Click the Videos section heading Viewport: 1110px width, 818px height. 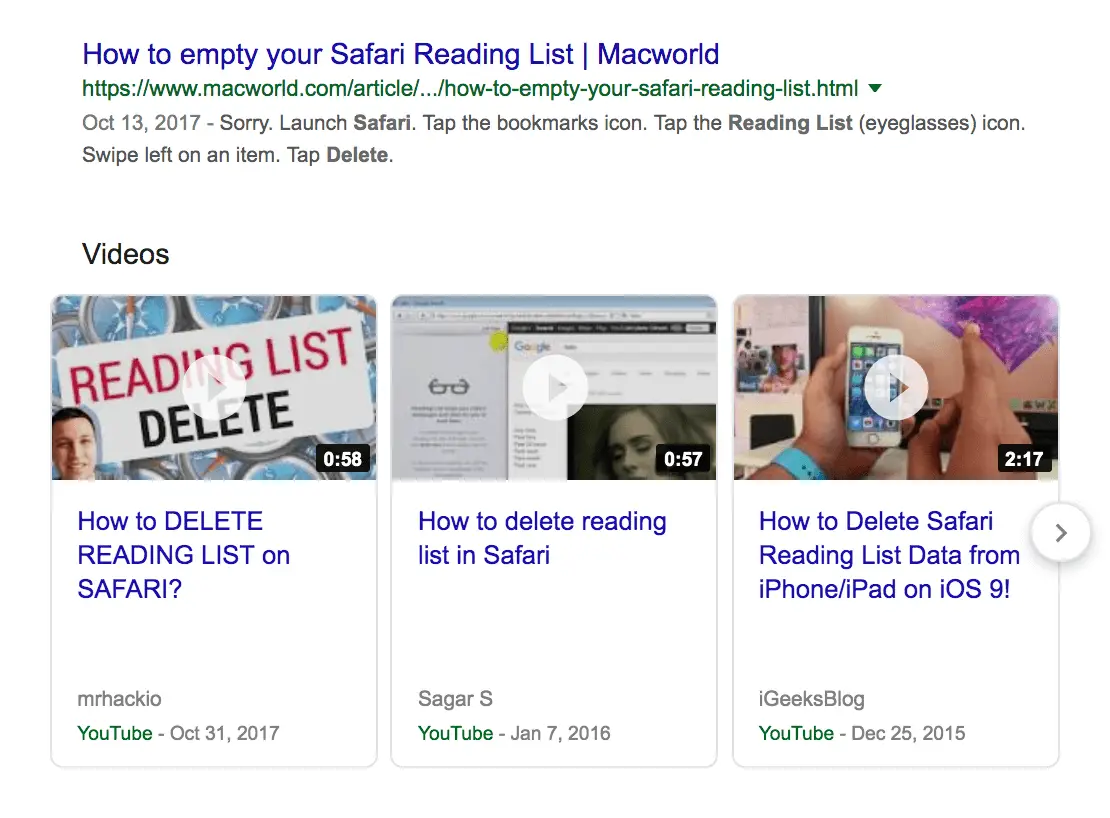[126, 254]
